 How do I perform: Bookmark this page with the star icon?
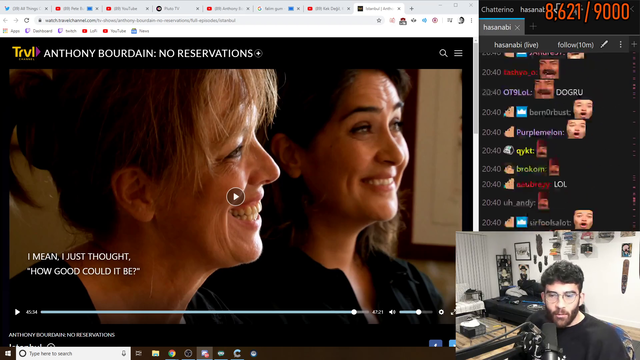pos(379,20)
